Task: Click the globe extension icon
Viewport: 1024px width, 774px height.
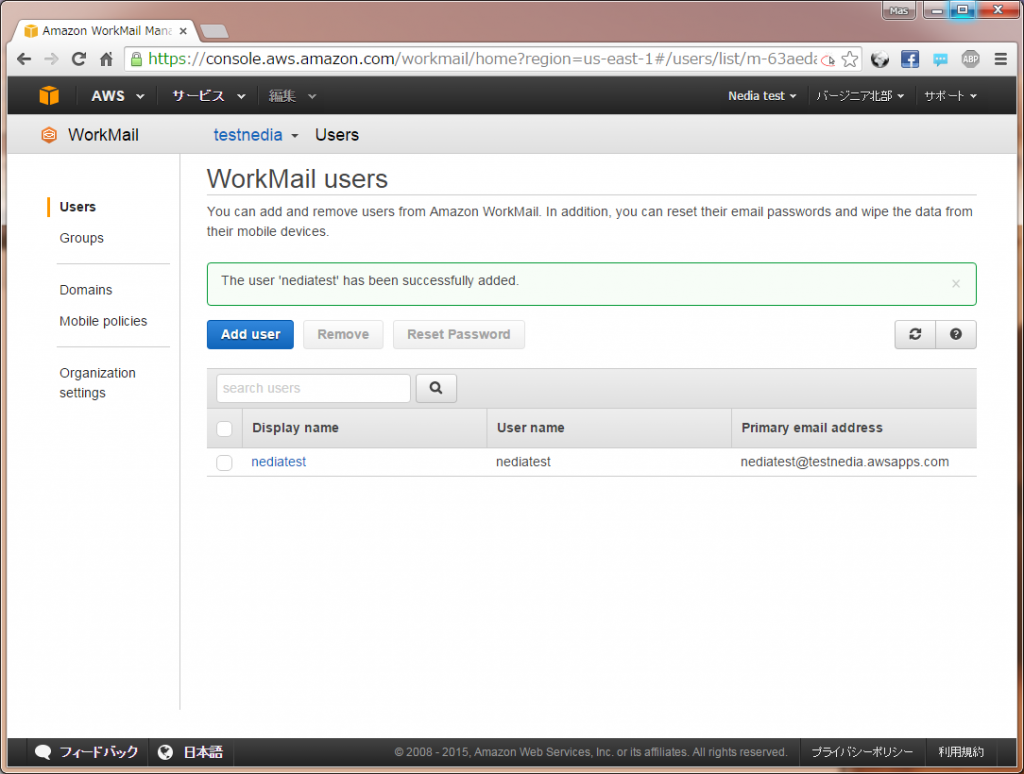Action: point(880,59)
